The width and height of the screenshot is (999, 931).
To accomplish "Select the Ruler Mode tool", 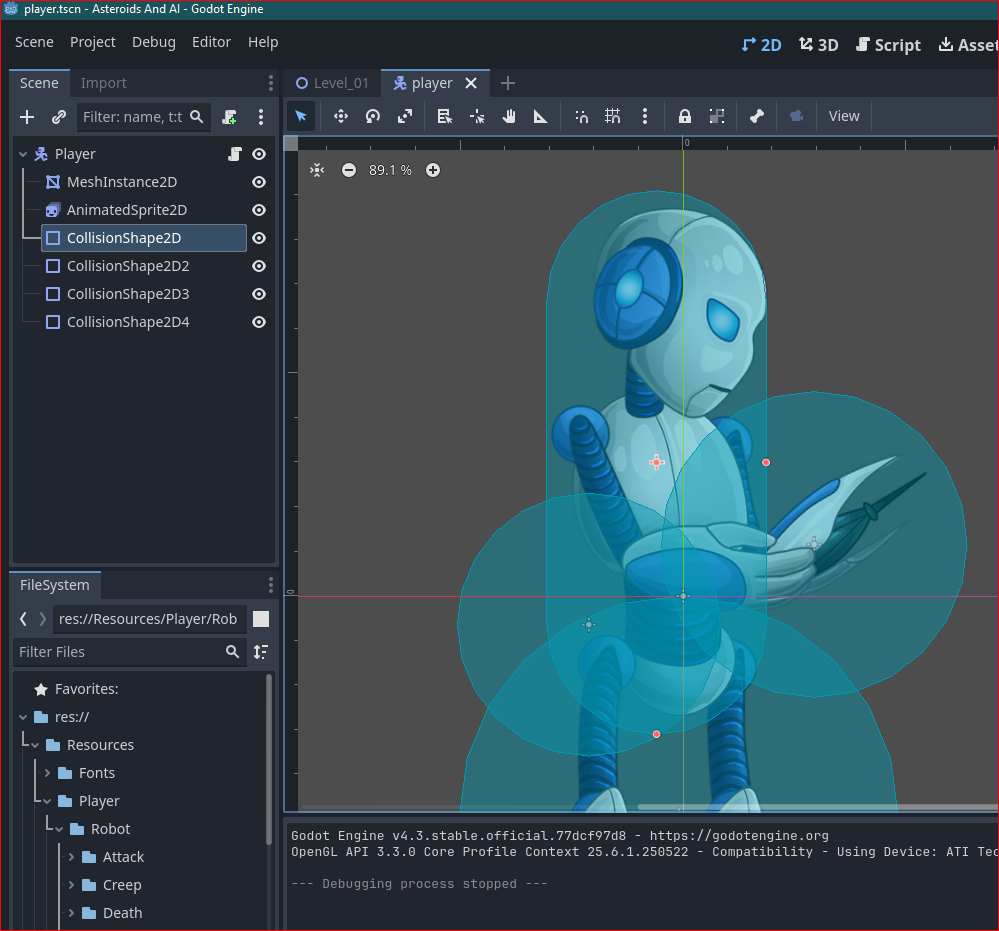I will pos(540,116).
